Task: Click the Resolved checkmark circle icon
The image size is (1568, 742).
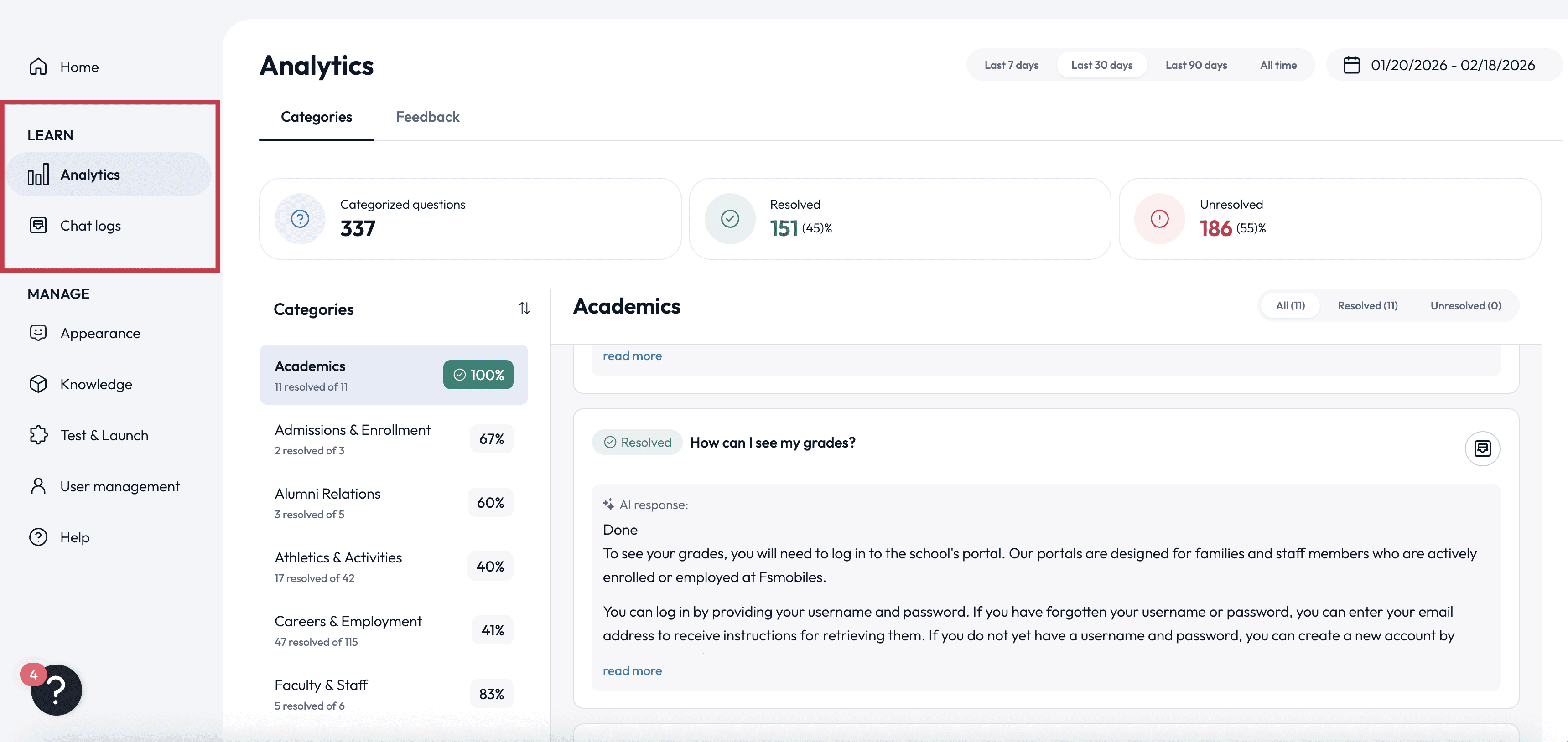Action: [730, 219]
